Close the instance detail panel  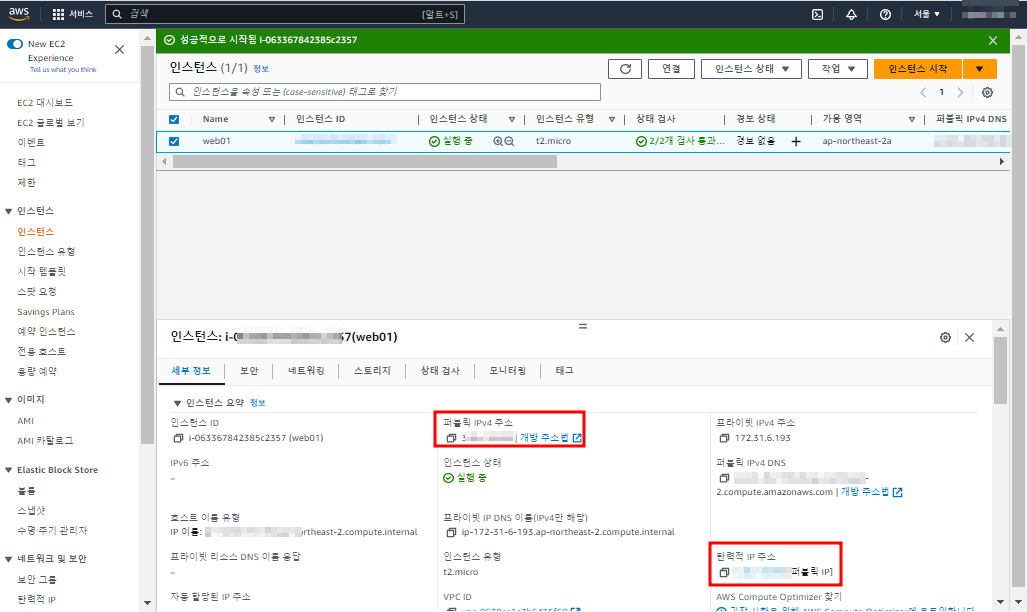(969, 337)
